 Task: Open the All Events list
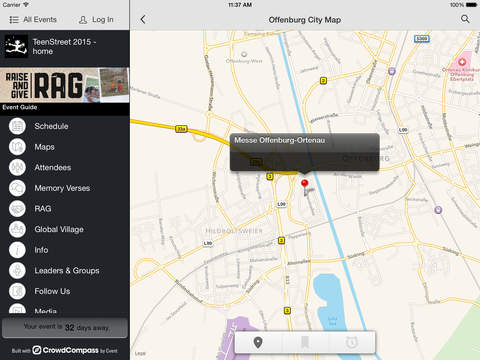pos(33,20)
